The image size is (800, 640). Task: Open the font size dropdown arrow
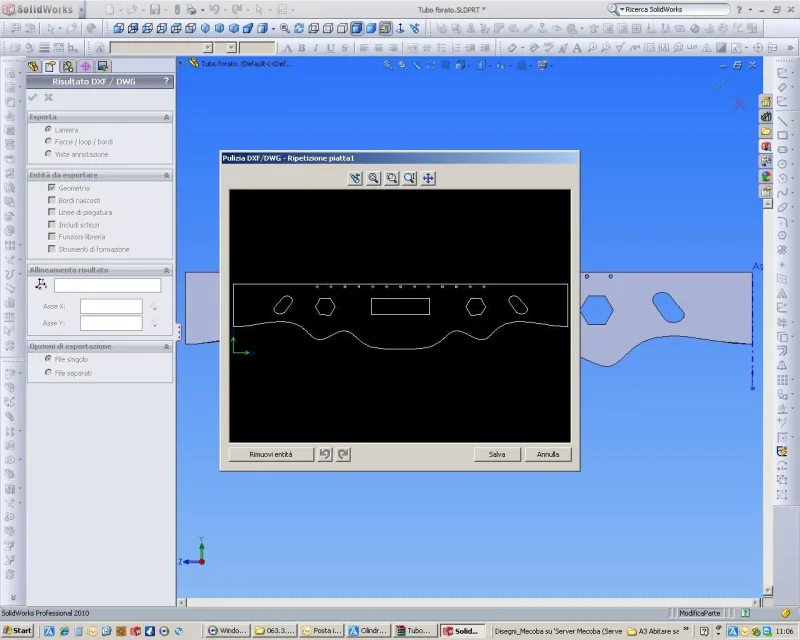[x=232, y=47]
